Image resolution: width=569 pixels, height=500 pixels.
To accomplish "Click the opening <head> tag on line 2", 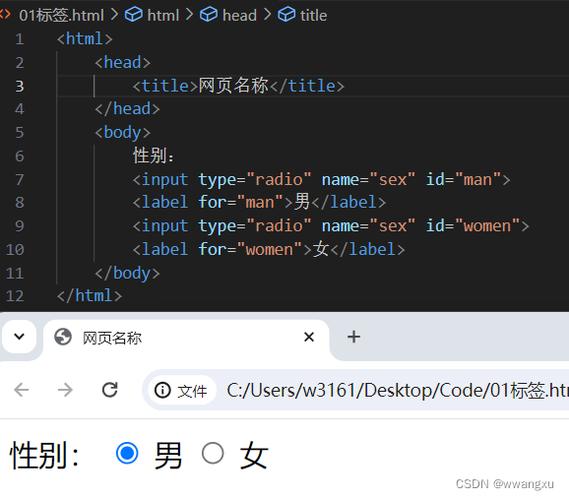I will click(x=123, y=62).
